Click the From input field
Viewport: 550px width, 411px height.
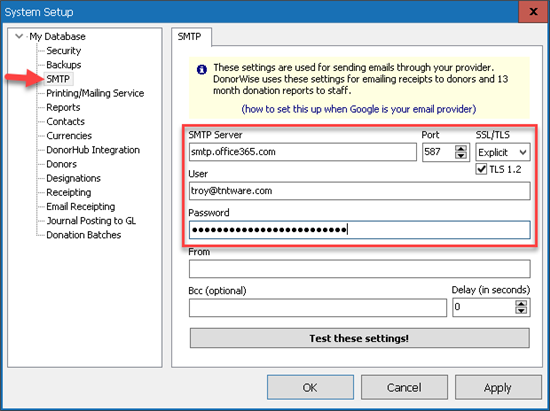(x=360, y=269)
